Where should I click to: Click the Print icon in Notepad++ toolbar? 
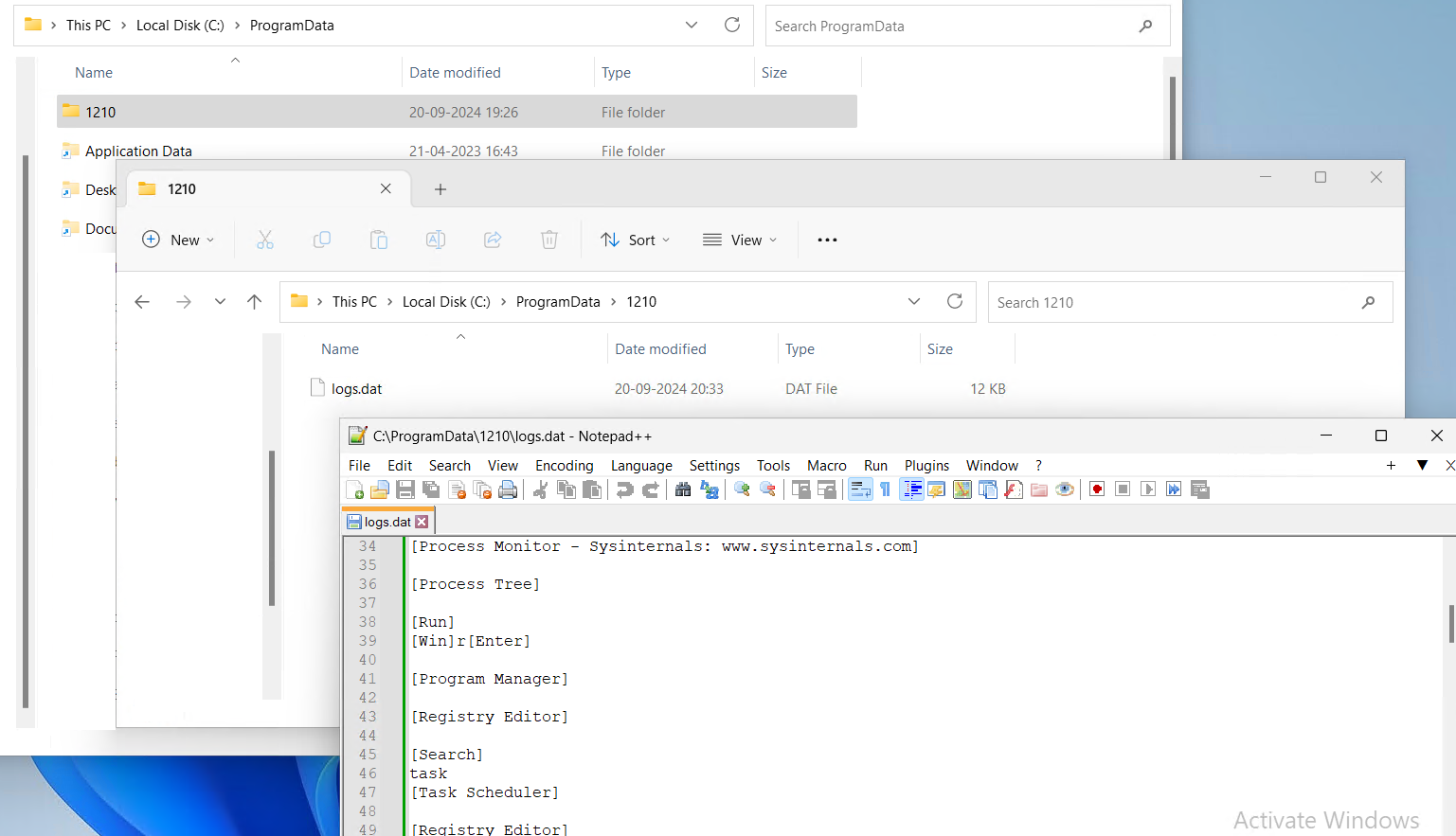click(508, 489)
